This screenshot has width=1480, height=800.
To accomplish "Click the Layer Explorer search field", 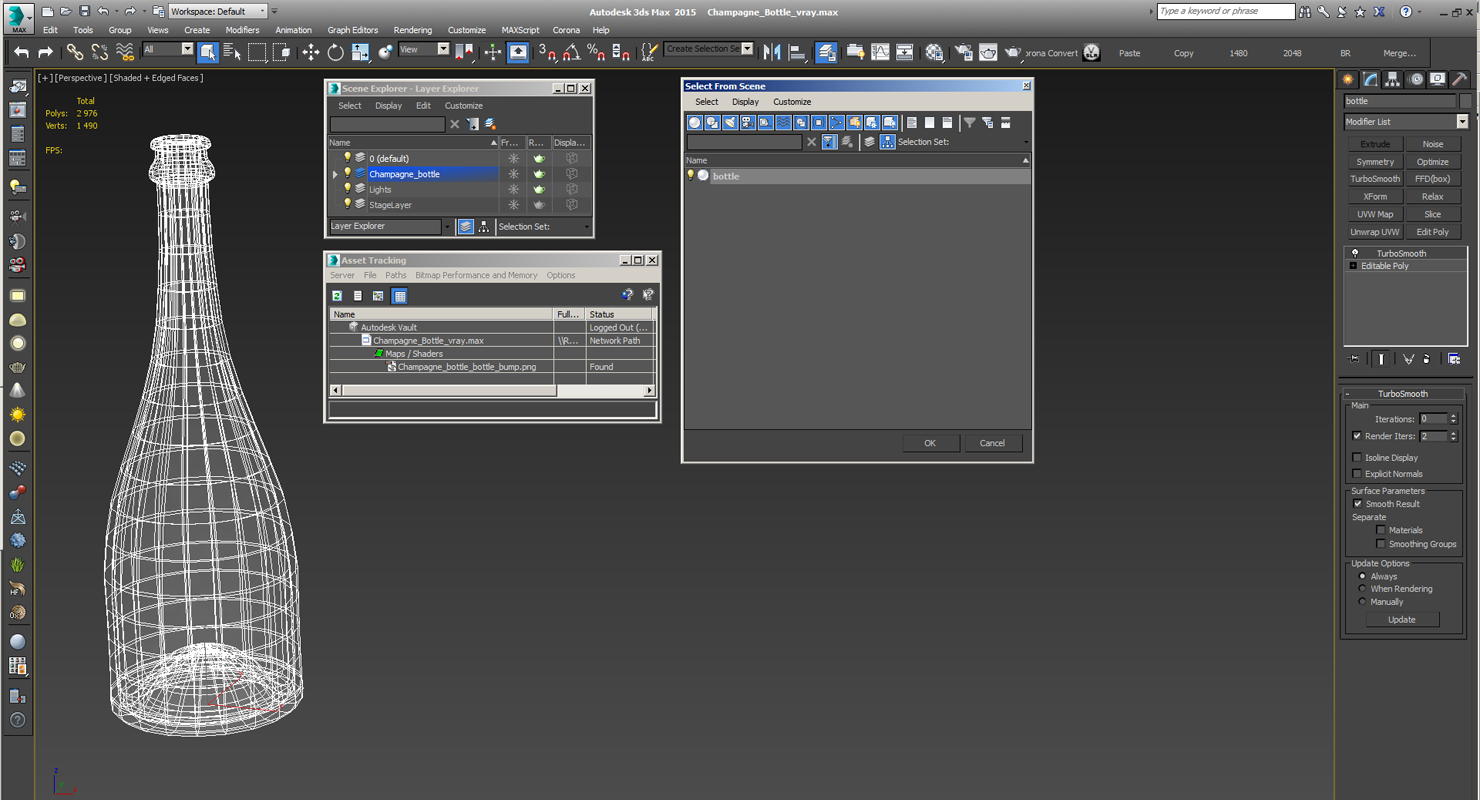I will 387,124.
